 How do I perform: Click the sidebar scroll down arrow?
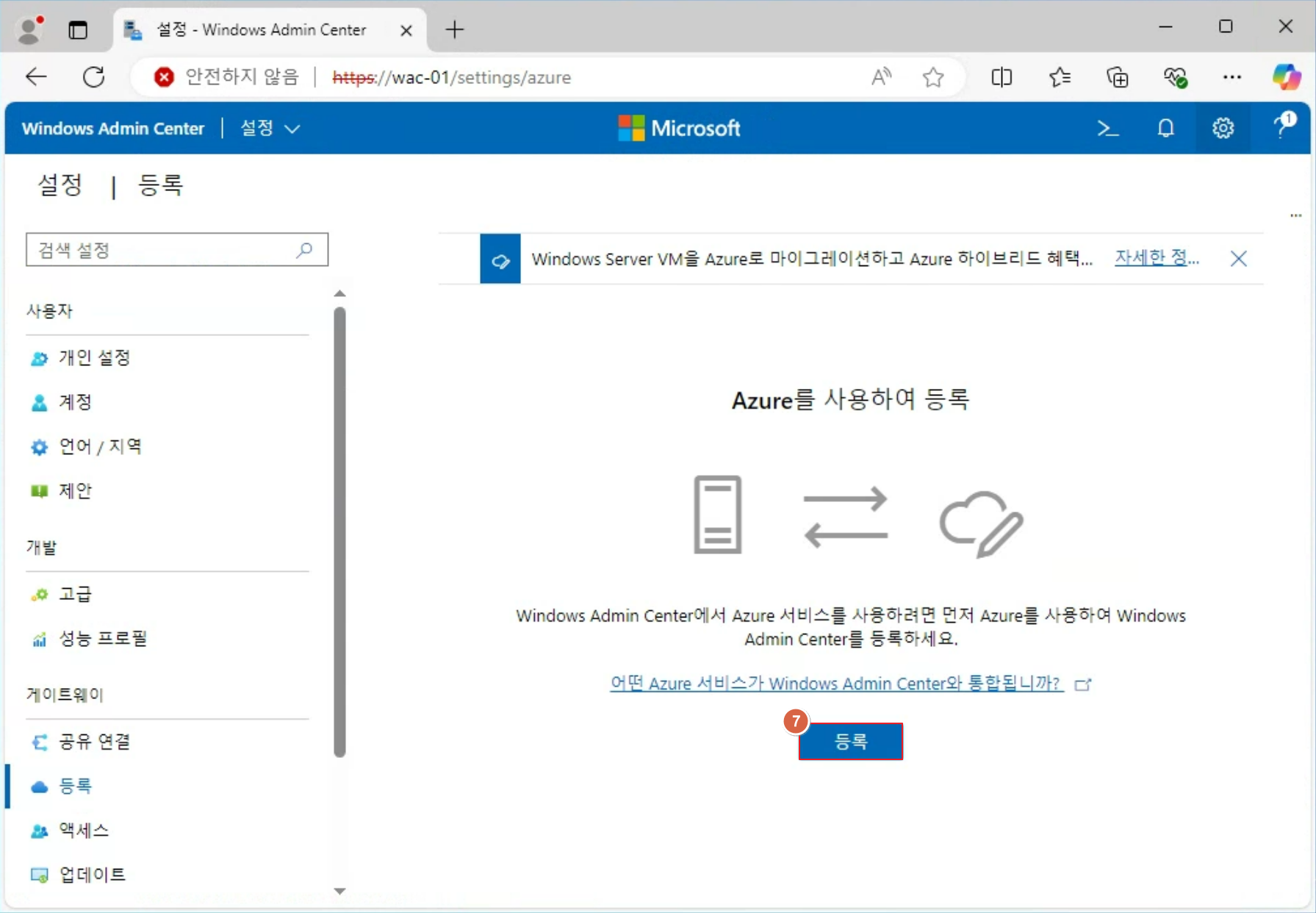click(339, 891)
